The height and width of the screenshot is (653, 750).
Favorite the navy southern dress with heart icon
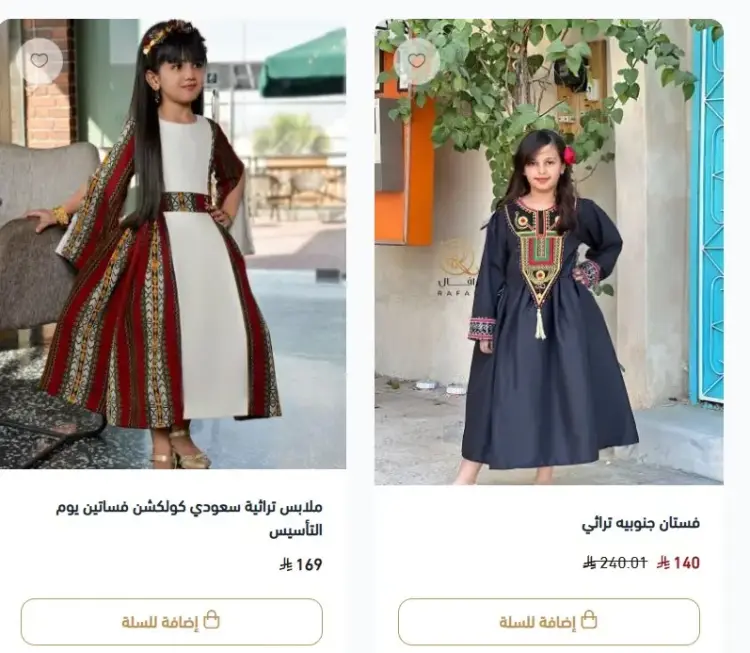coord(417,61)
